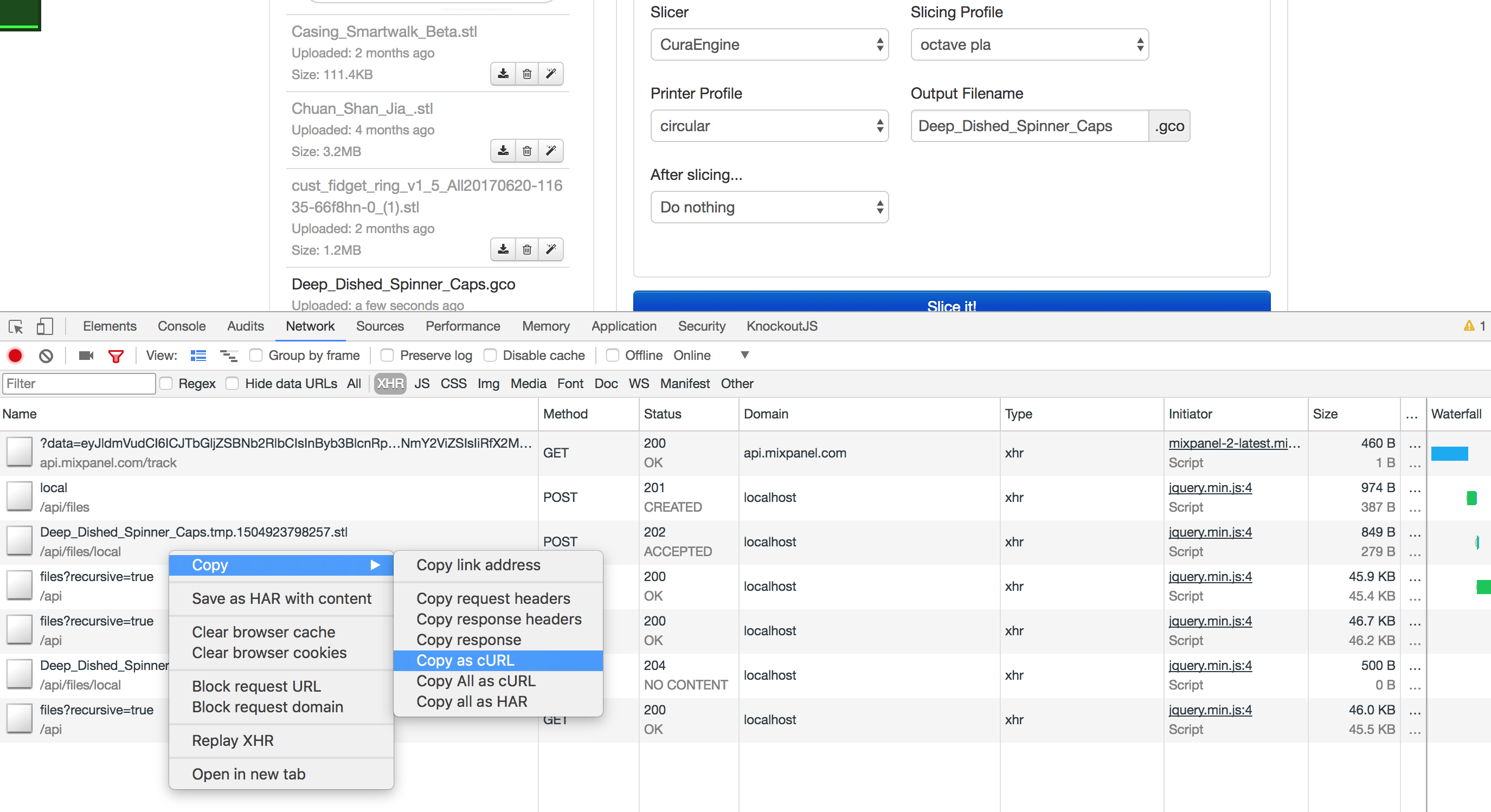Enable Hide data URLs filtering
Screen dimensions: 1491x812
233,383
